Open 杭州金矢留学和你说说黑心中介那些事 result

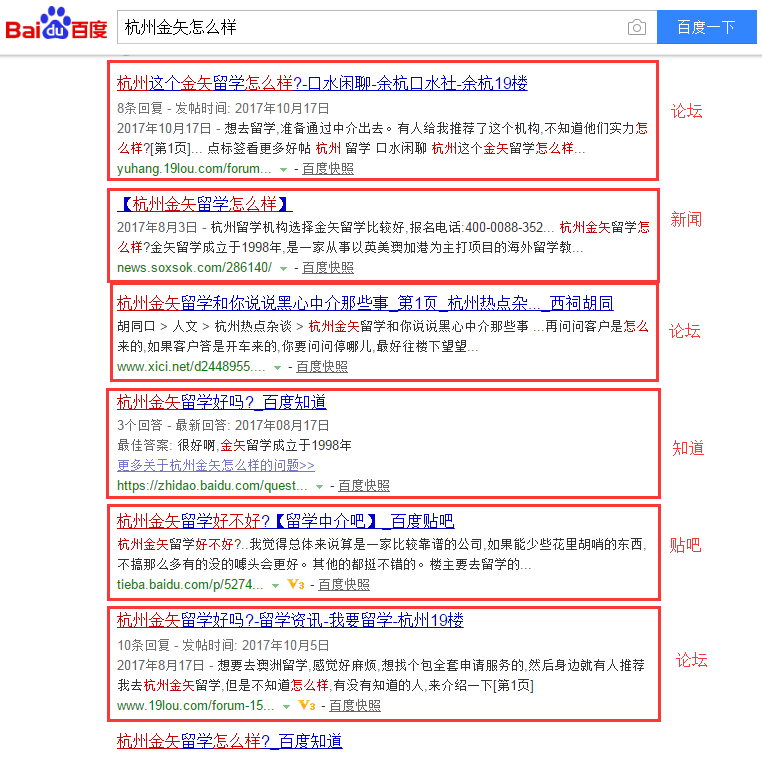tap(364, 303)
